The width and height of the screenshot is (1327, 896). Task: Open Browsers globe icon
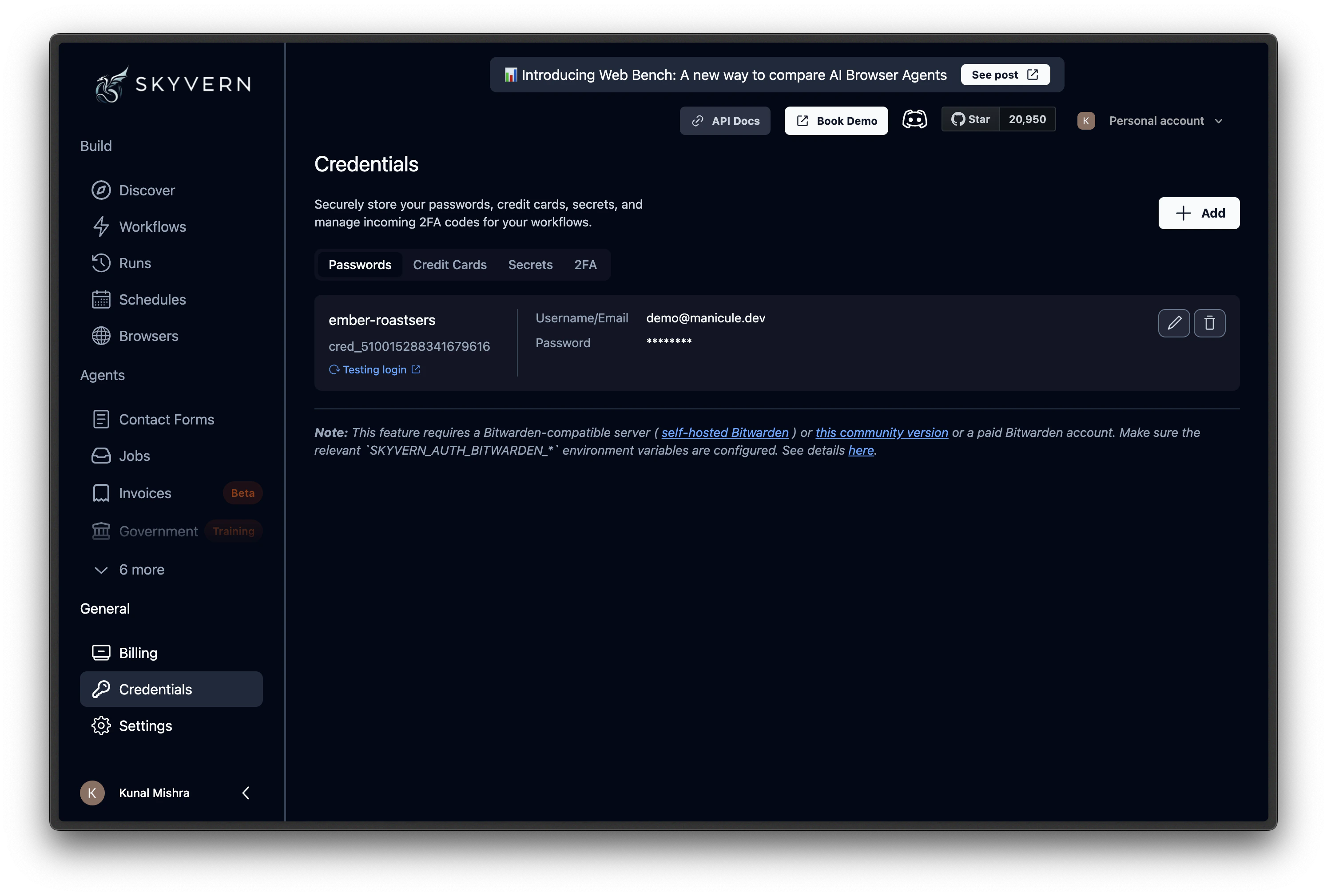pos(101,336)
